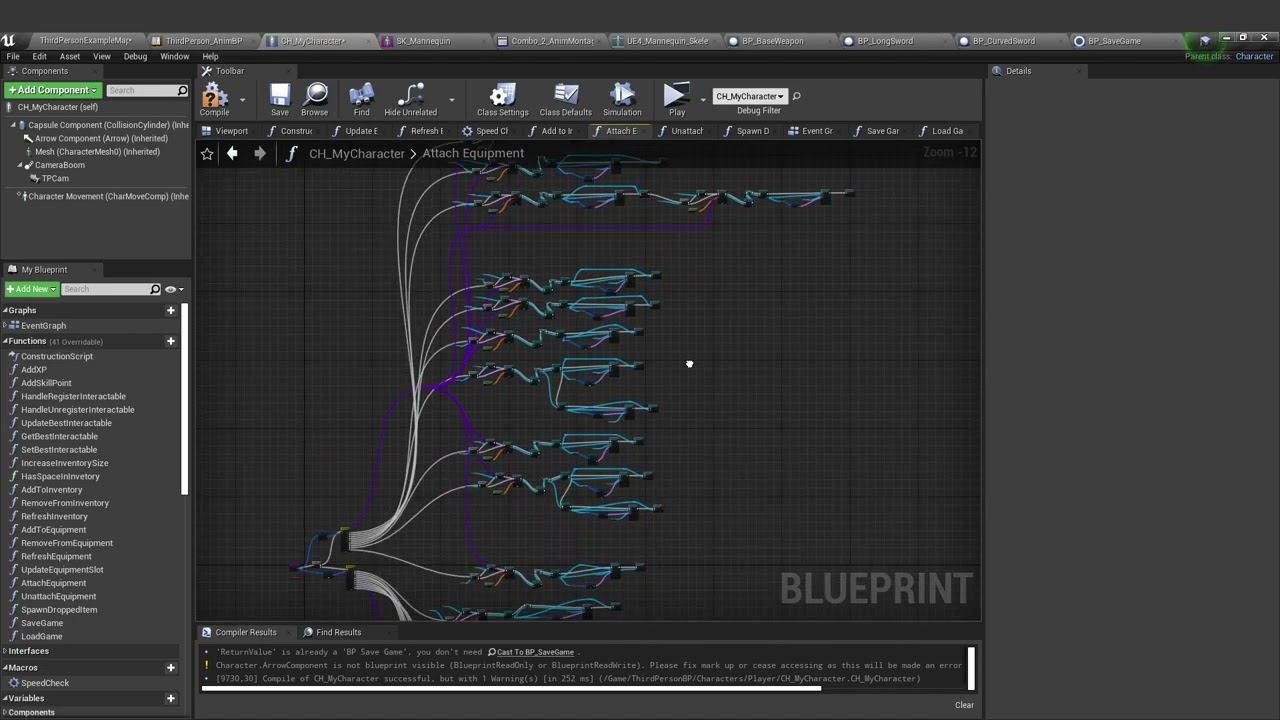Select the Character Movement component
The height and width of the screenshot is (720, 1280).
pos(108,196)
